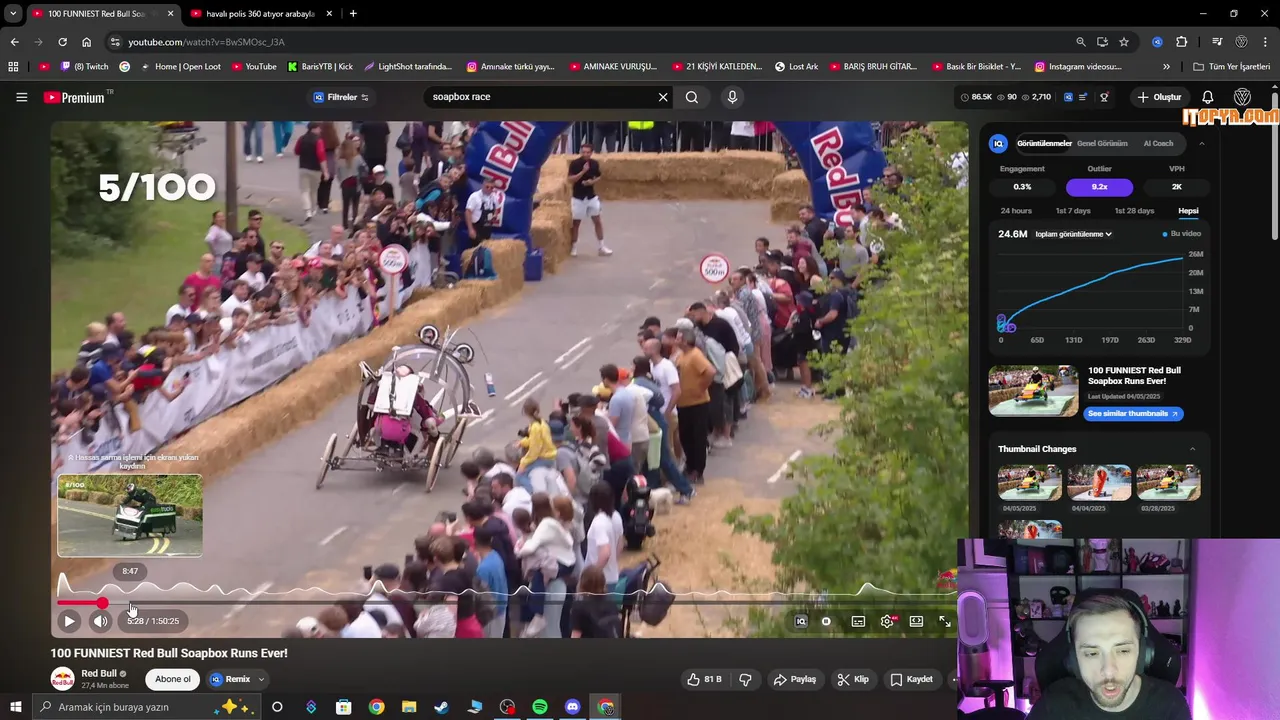Viewport: 1280px width, 720px height.
Task: Mute the video volume speaker
Action: [x=100, y=621]
